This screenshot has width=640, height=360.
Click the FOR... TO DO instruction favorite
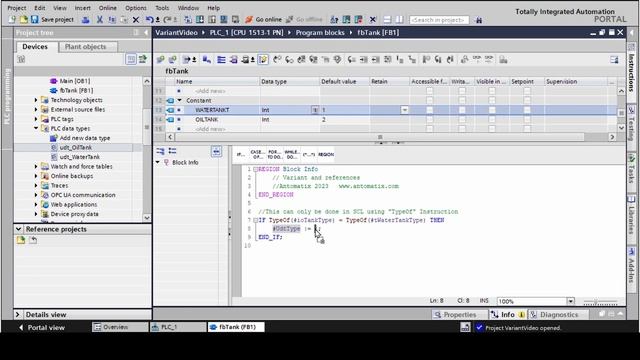[274, 154]
